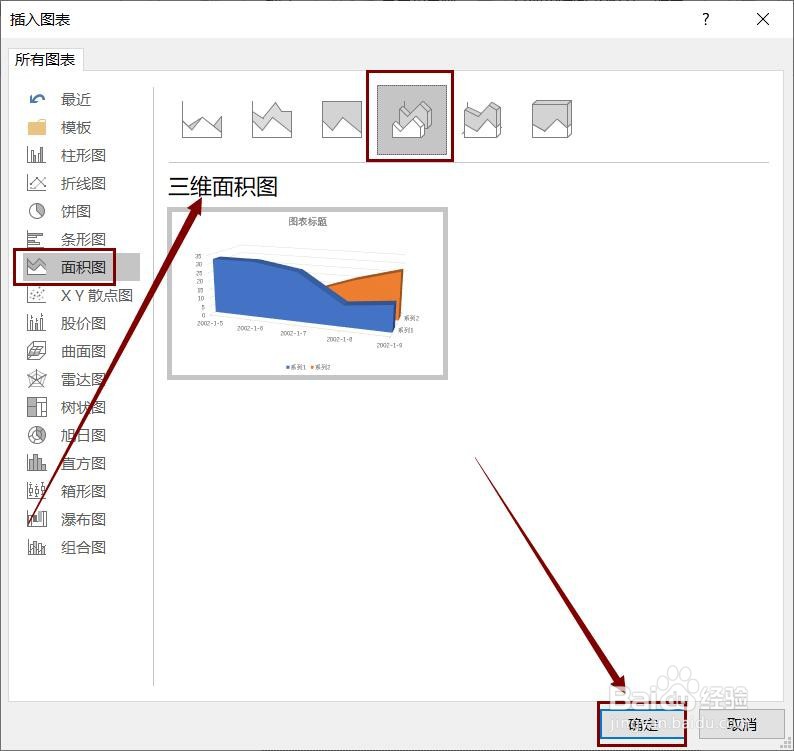Choose the Sunburst (旭日图) icon
Screen dimensions: 794x751
(36, 434)
